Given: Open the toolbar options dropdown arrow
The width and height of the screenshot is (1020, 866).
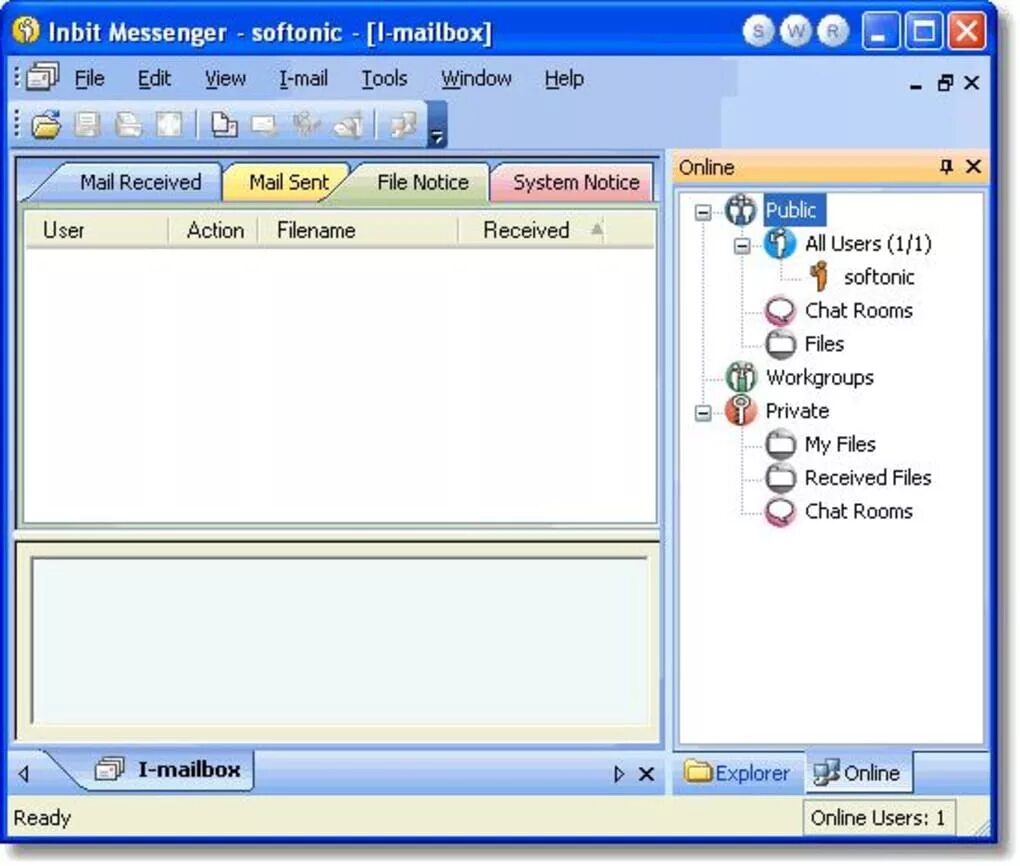Looking at the screenshot, I should coord(437,124).
